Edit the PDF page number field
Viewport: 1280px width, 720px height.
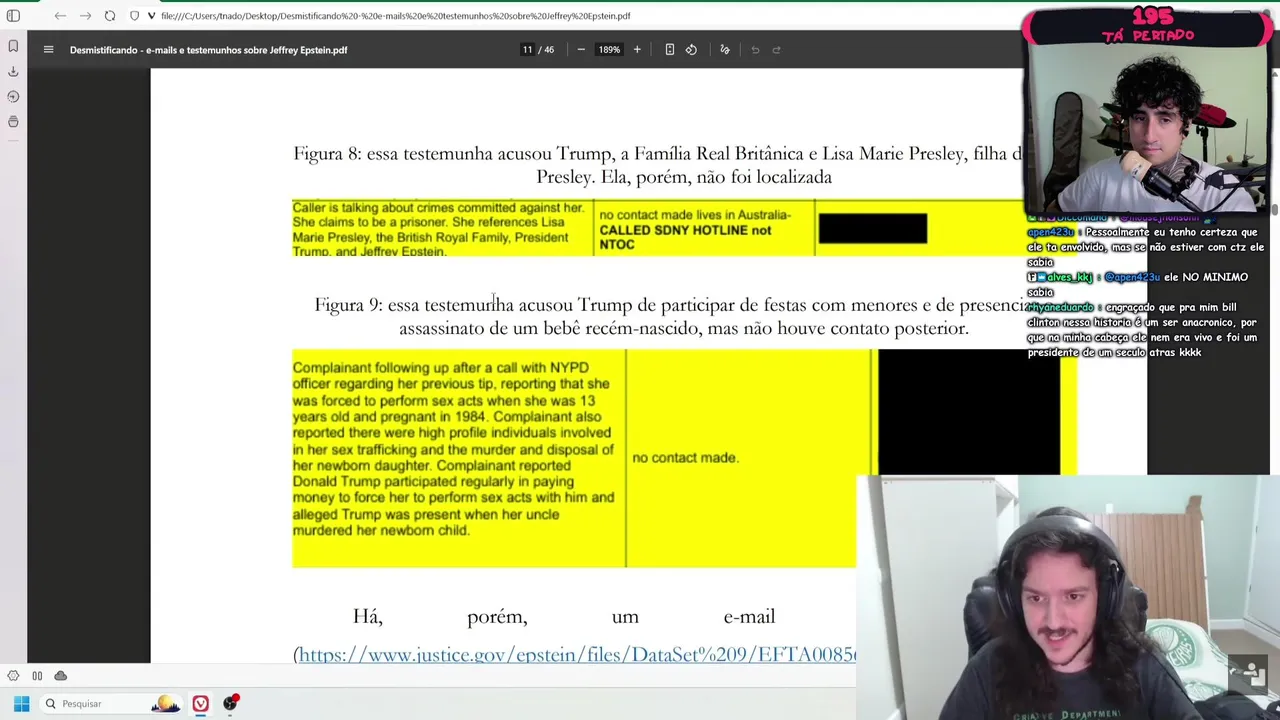(x=527, y=49)
